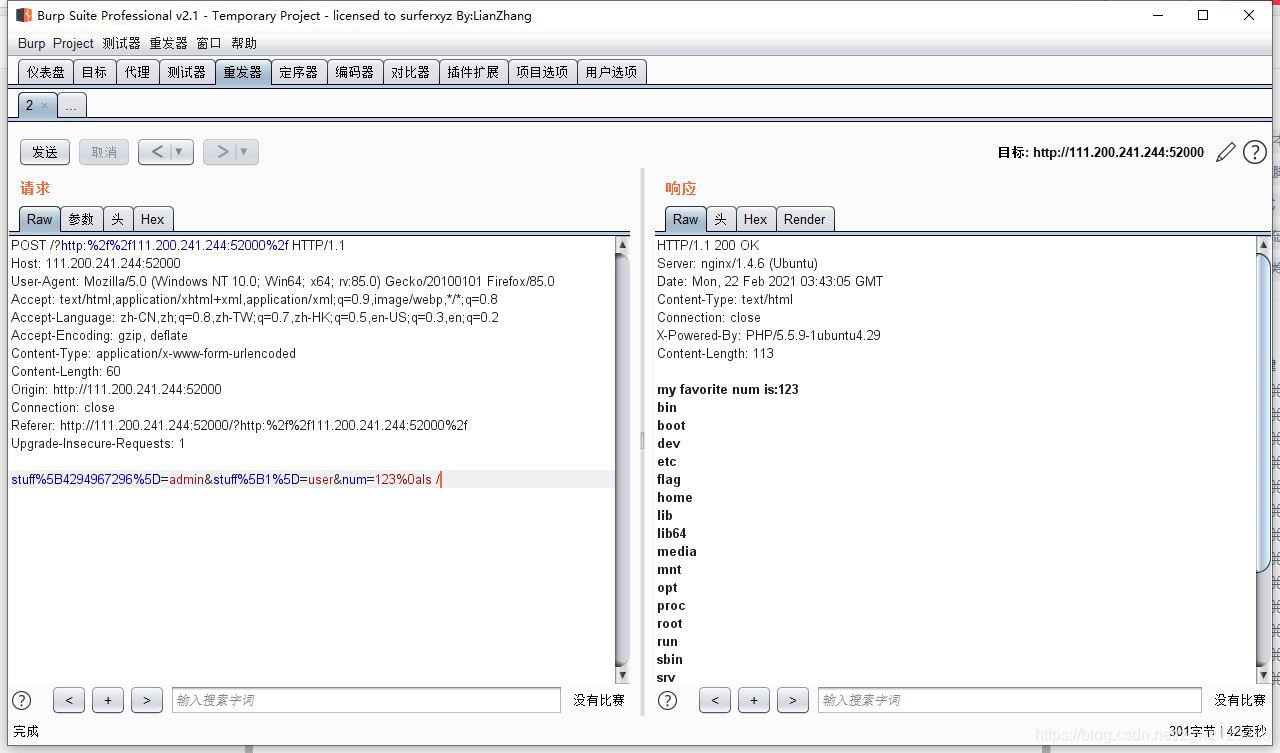Screen dimensions: 1280x753
Task: Select the request Hex tab
Action: tap(153, 219)
